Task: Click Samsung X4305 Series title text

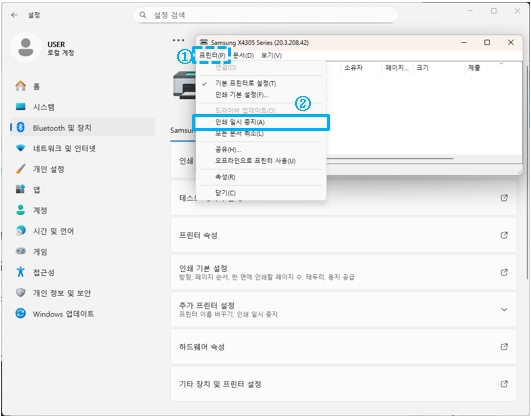Action: pyautogui.click(x=259, y=43)
